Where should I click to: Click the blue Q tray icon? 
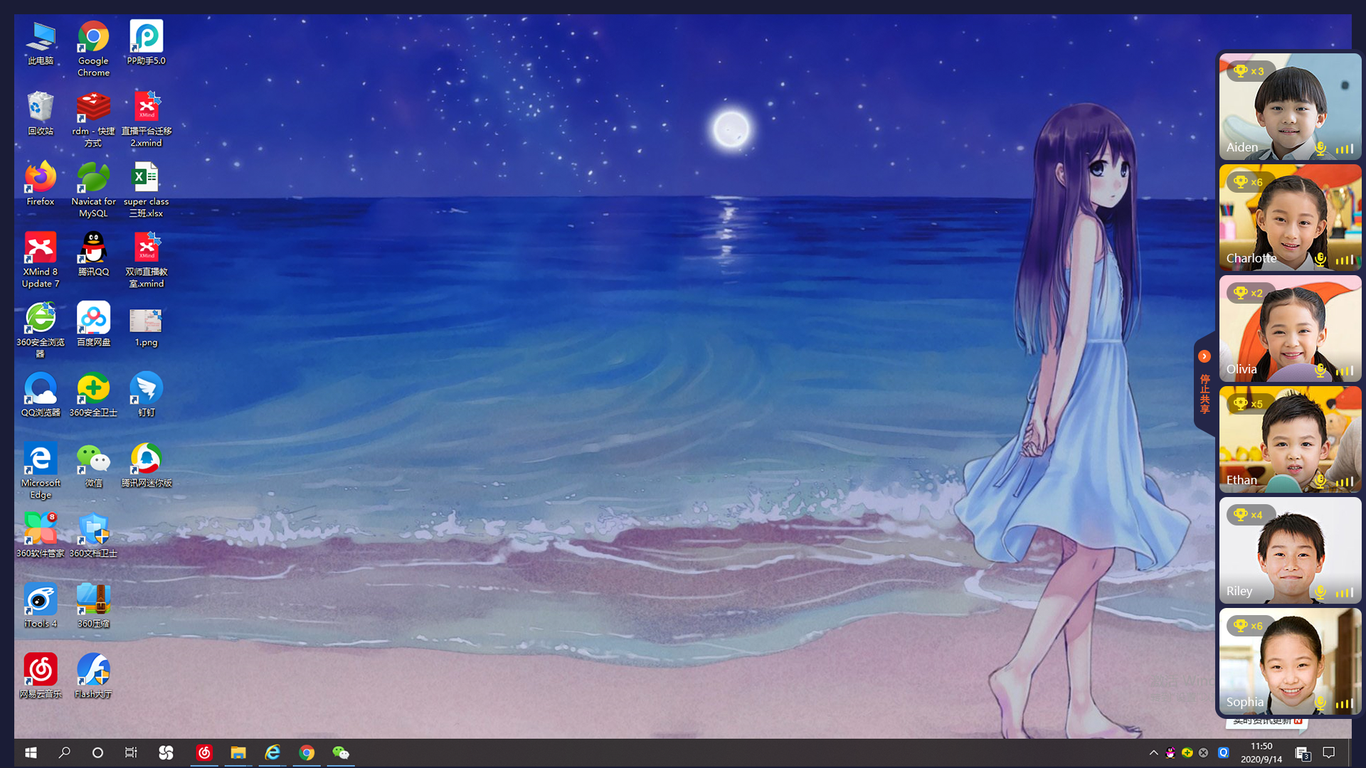click(1223, 752)
